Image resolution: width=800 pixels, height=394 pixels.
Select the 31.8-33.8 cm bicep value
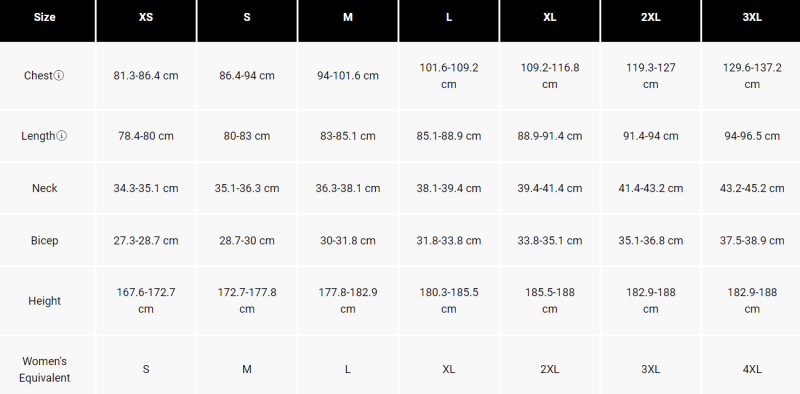click(448, 240)
